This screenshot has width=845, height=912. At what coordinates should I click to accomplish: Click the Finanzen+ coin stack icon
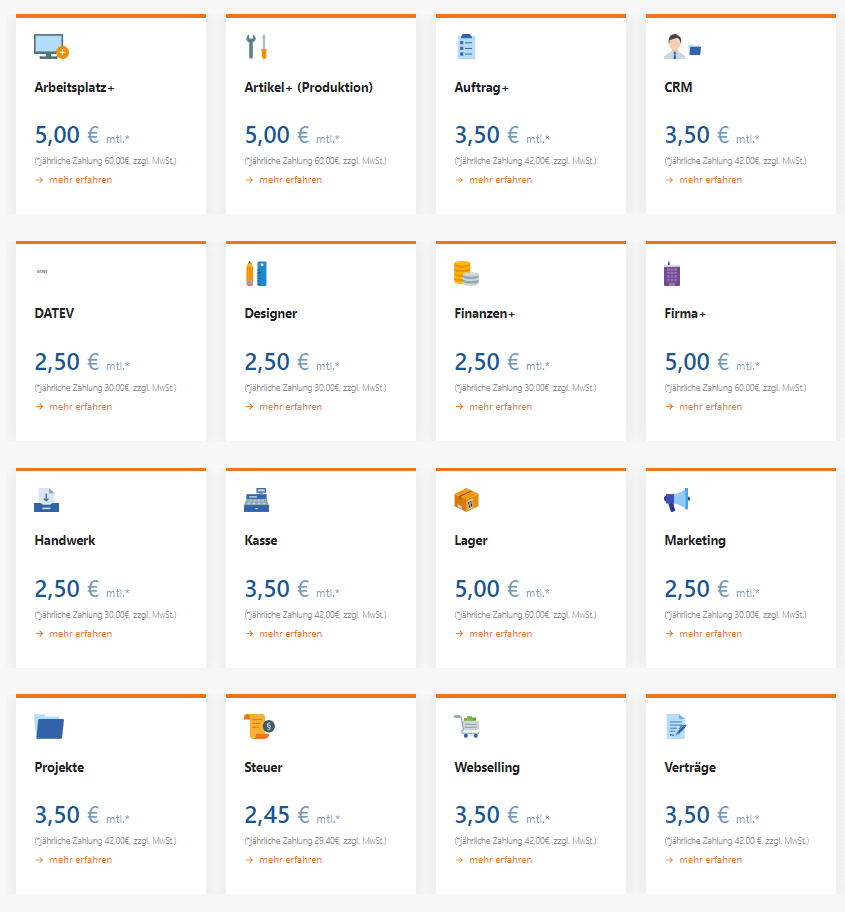(466, 273)
